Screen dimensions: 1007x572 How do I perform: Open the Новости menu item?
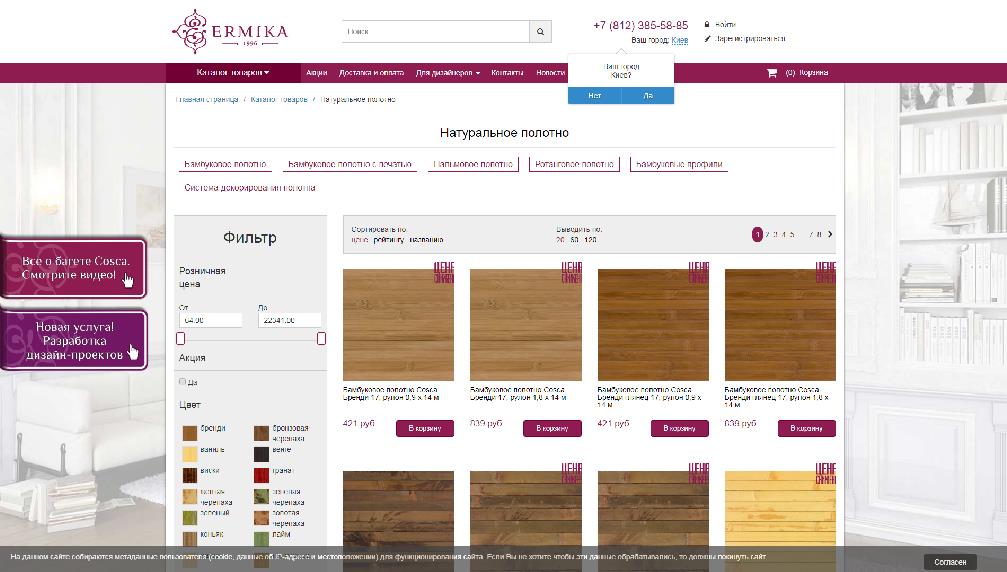550,73
